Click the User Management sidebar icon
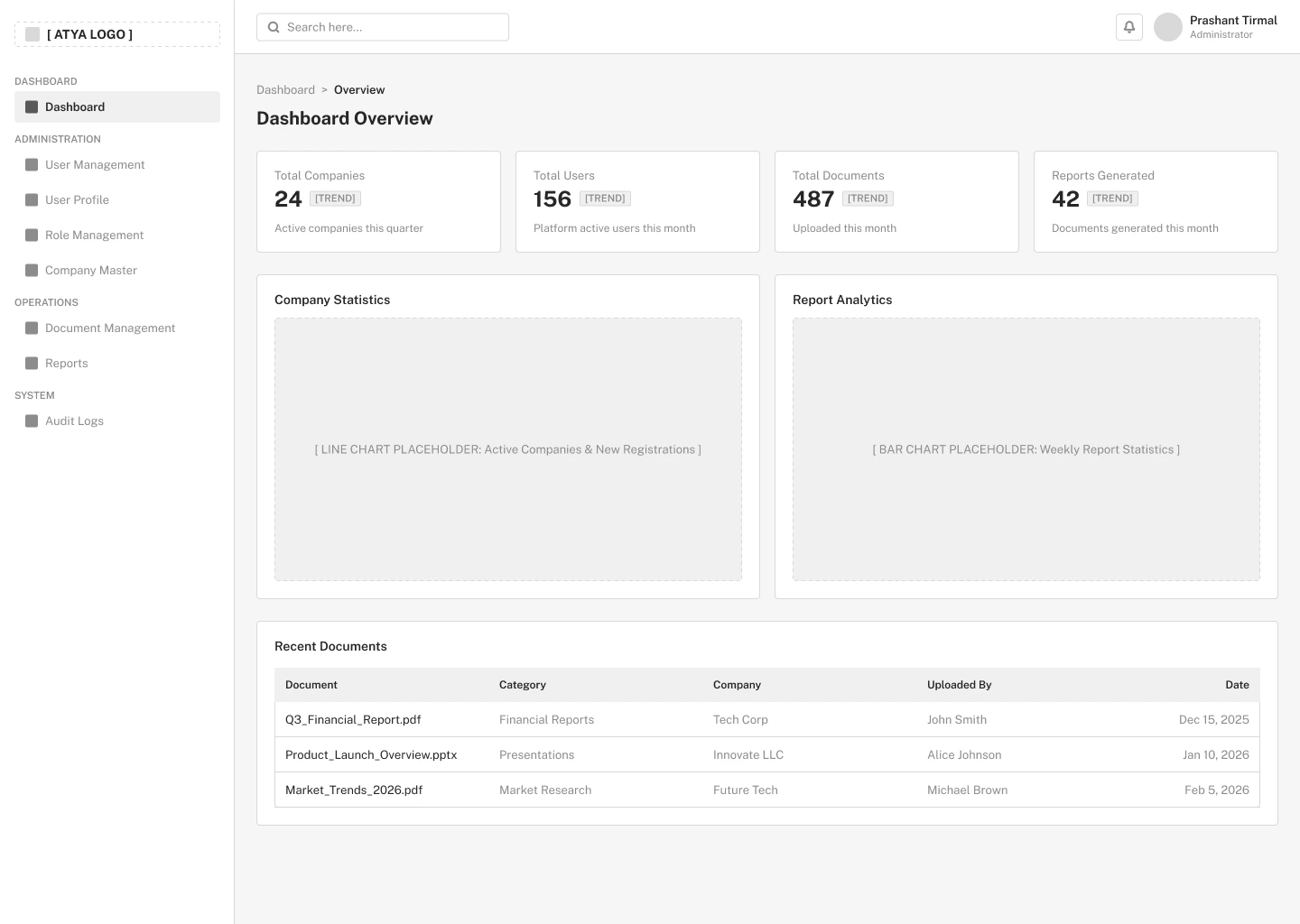1300x924 pixels. tap(32, 164)
